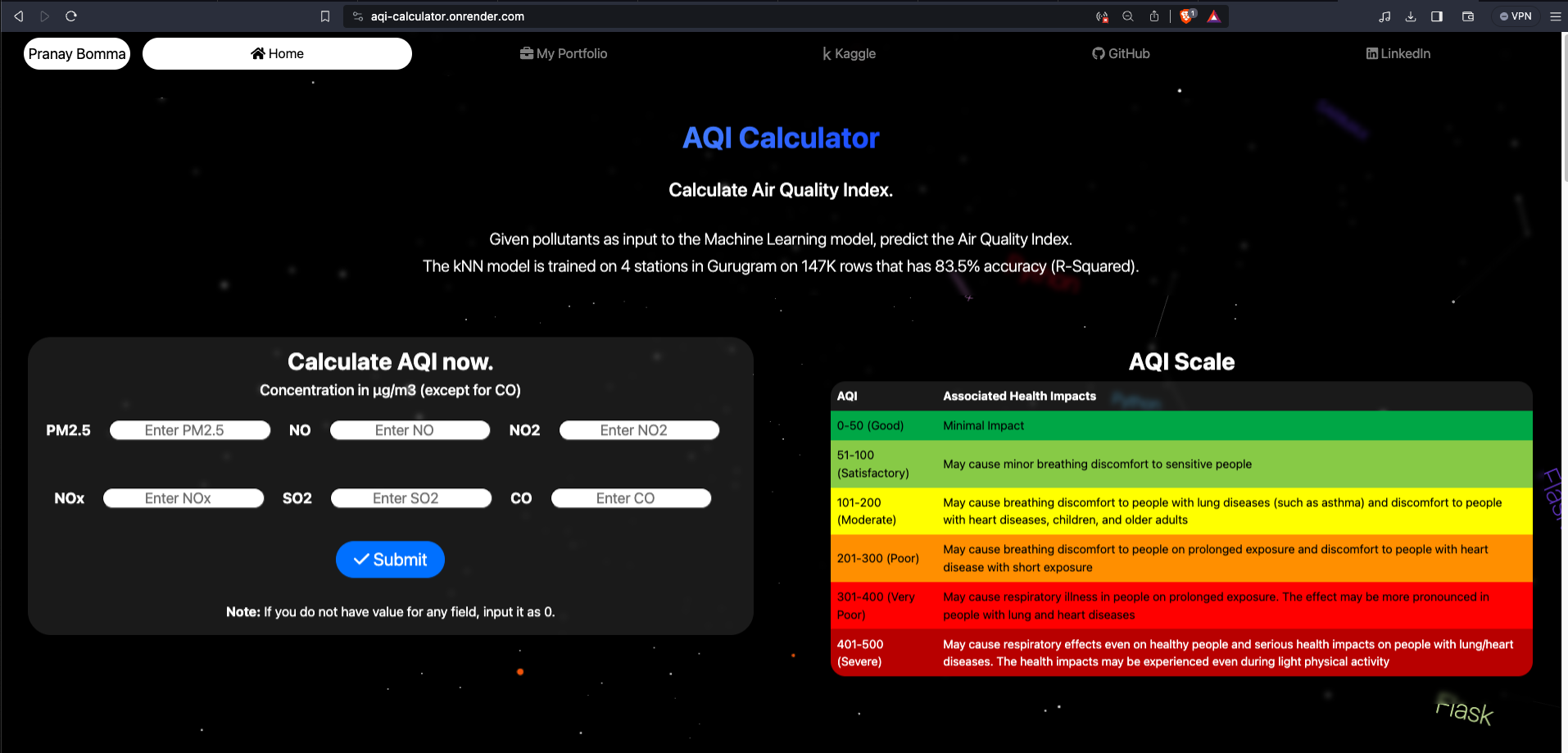Viewport: 1568px width, 753px height.
Task: Toggle the VPN button
Action: 1516,16
